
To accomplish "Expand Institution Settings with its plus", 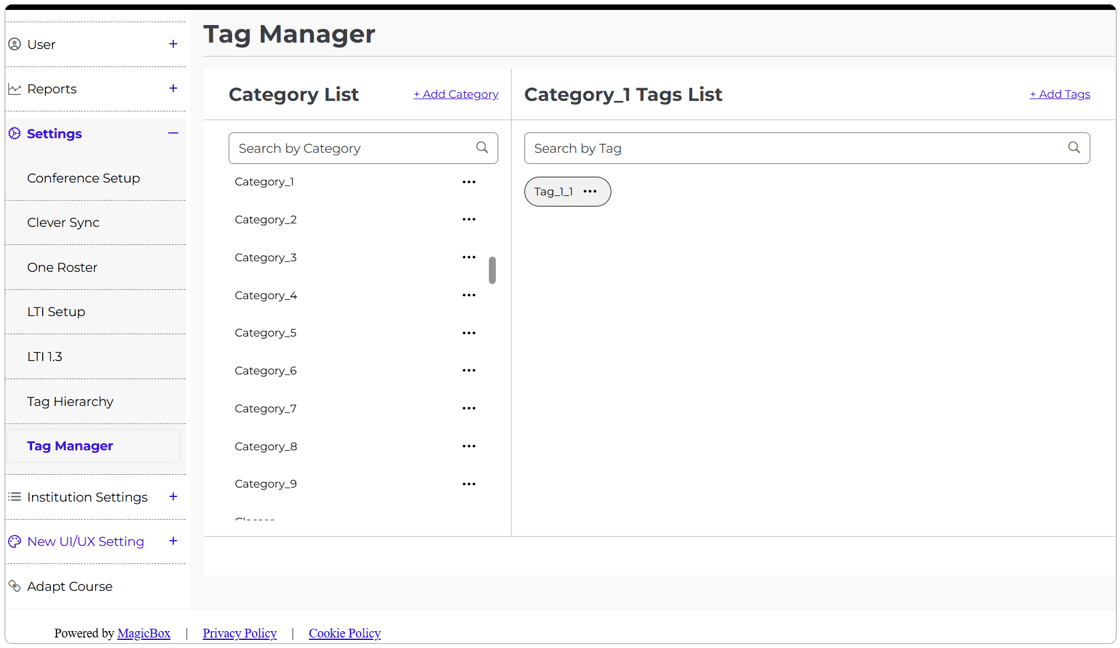I will pyautogui.click(x=173, y=497).
